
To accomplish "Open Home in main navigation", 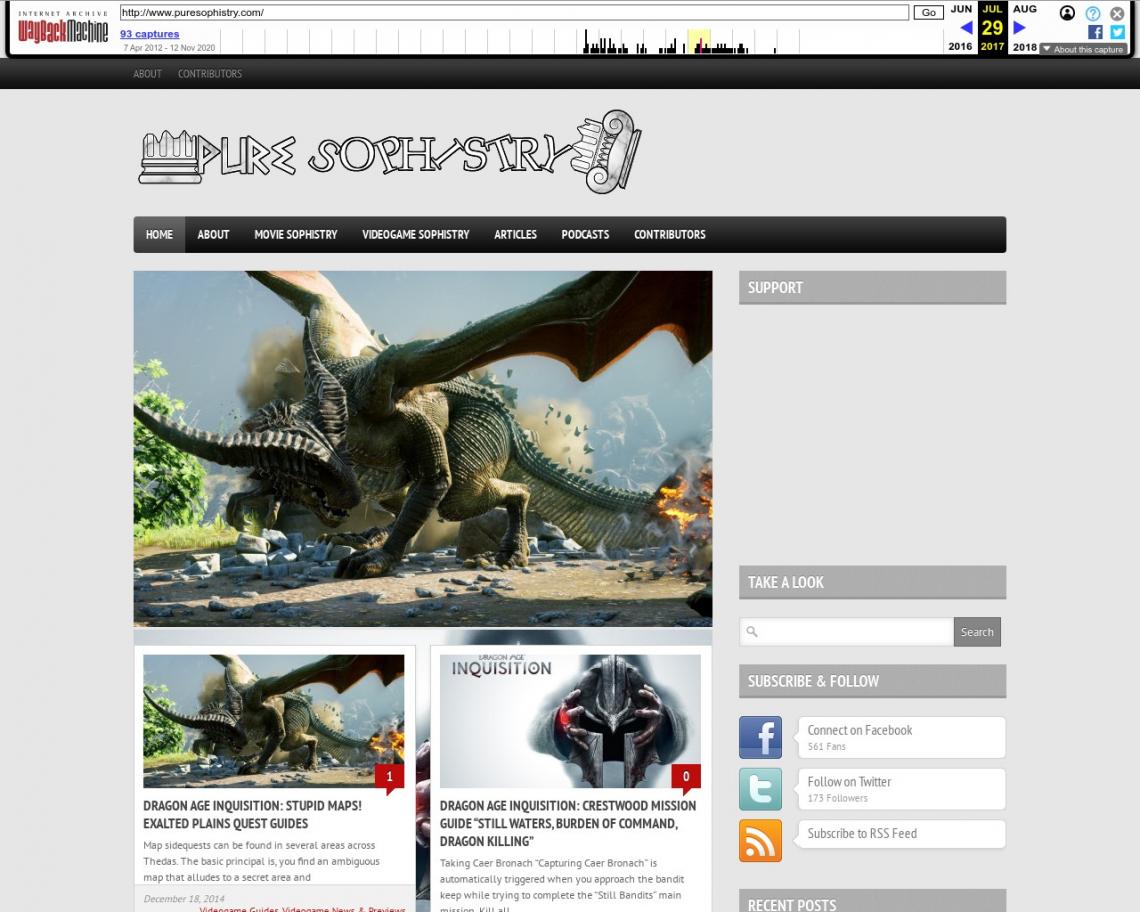I will pyautogui.click(x=159, y=234).
